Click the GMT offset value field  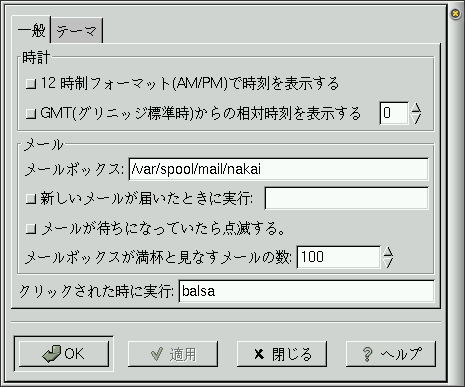pyautogui.click(x=394, y=113)
